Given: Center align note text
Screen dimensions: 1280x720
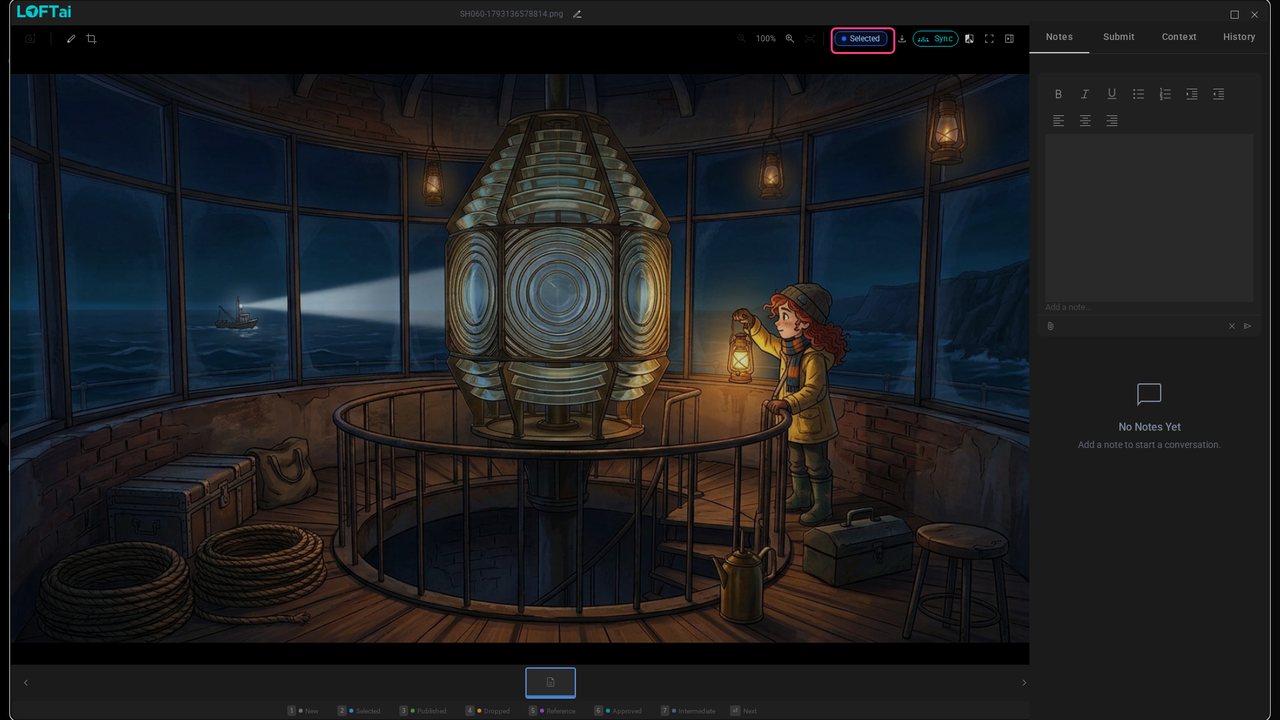Looking at the screenshot, I should click(1085, 121).
